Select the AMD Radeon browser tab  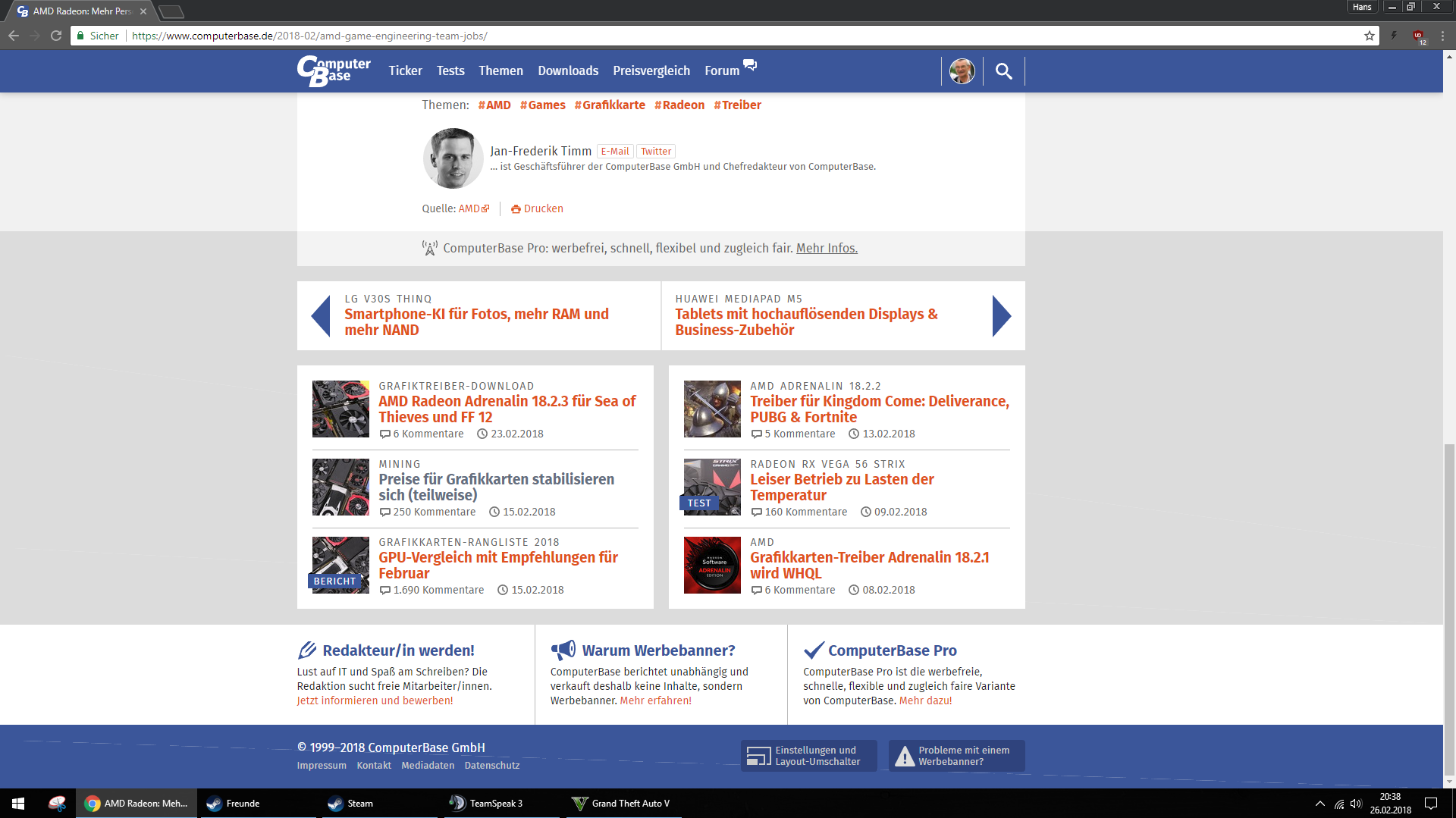tap(81, 11)
